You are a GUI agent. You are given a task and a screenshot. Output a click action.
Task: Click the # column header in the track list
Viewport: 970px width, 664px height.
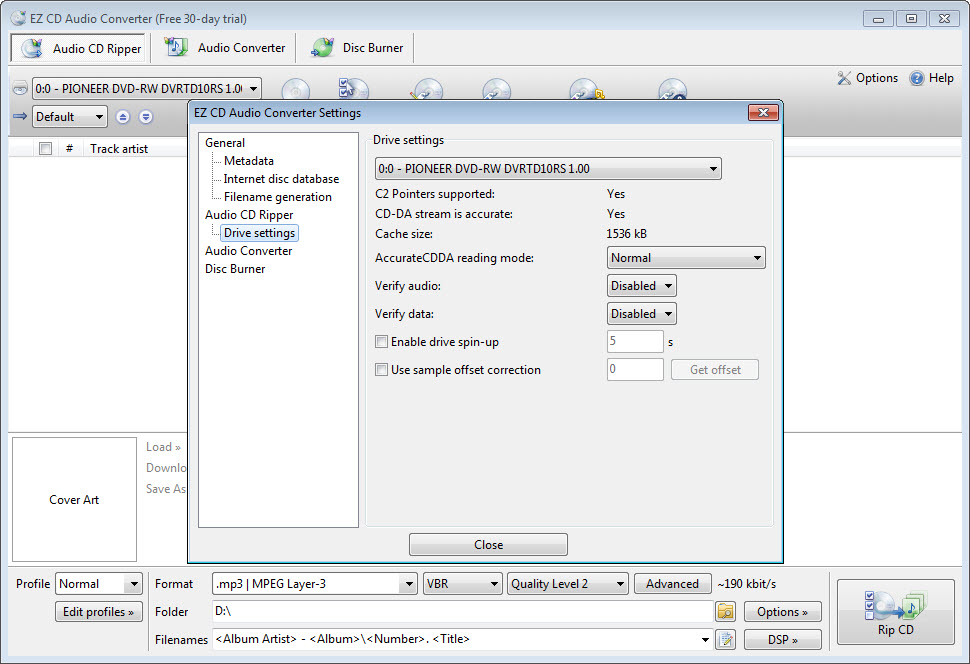[69, 149]
